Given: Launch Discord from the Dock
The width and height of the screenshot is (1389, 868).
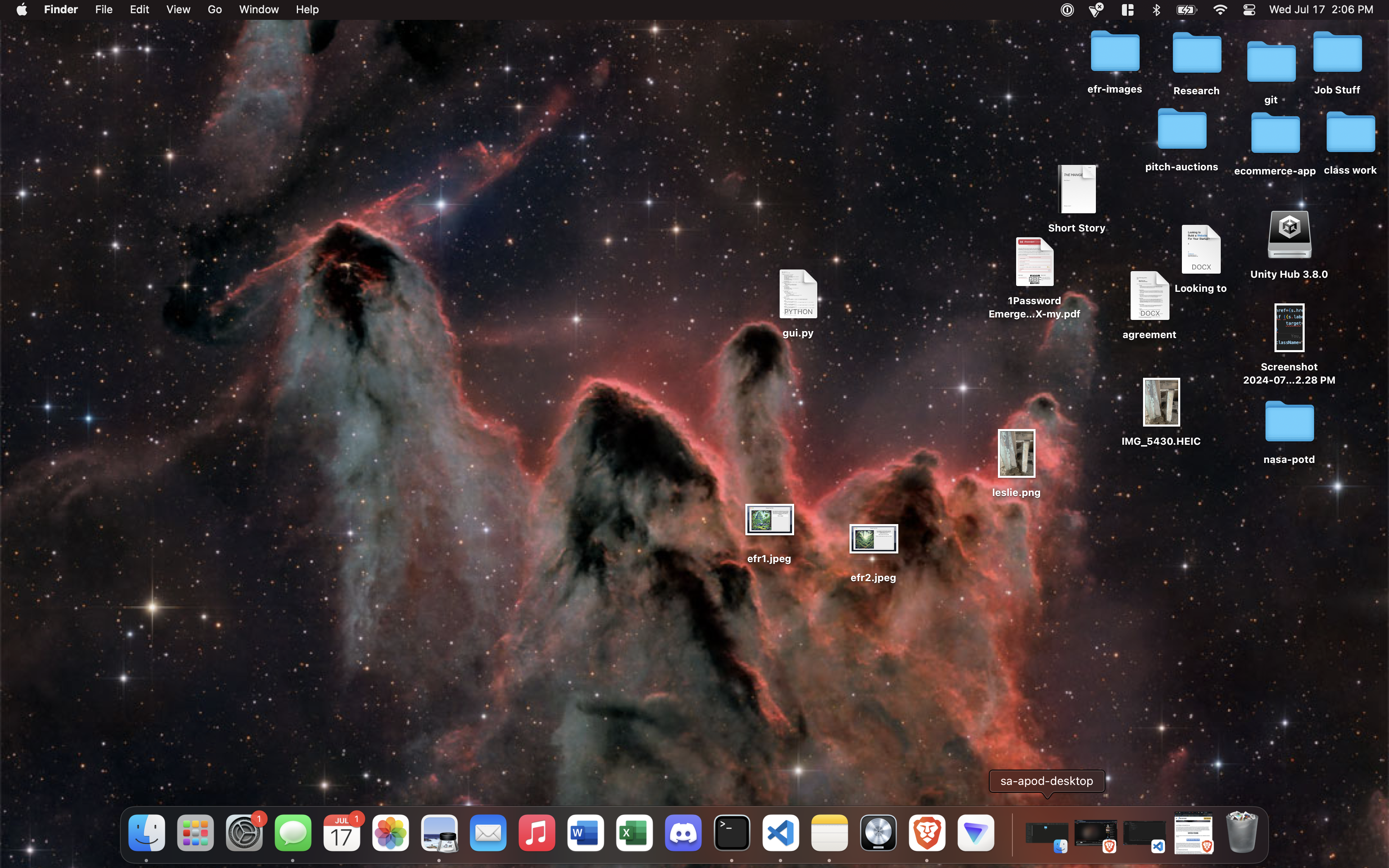Looking at the screenshot, I should (x=683, y=832).
